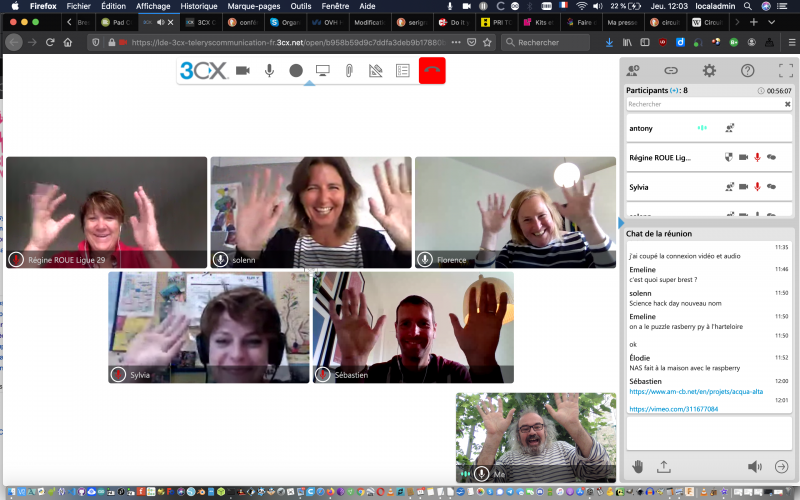800x500 pixels.
Task: Toggle Sylvia's red microphone in participants list
Action: point(757,186)
